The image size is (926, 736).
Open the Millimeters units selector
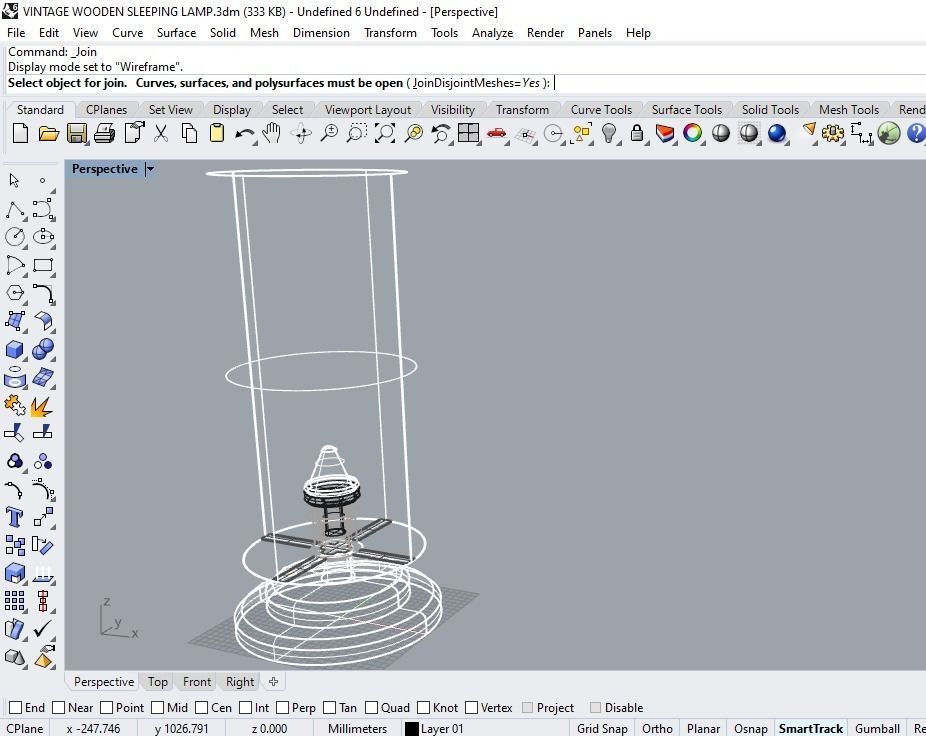coord(357,729)
